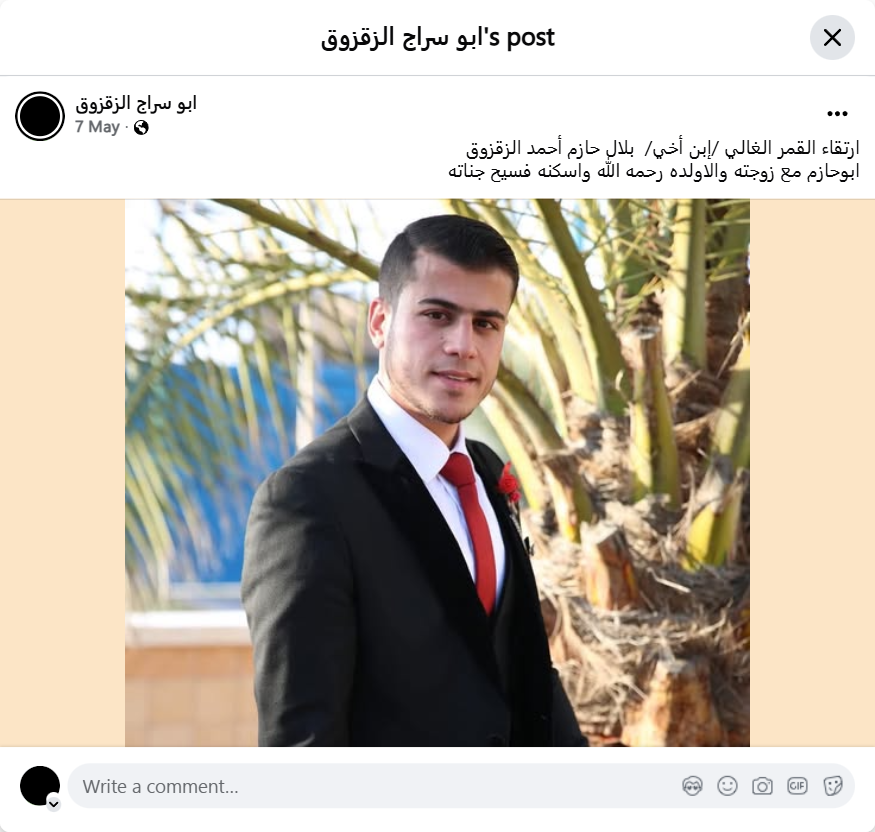Click the first line of the post caption
Viewport: 875px width, 832px height.
pyautogui.click(x=662, y=148)
